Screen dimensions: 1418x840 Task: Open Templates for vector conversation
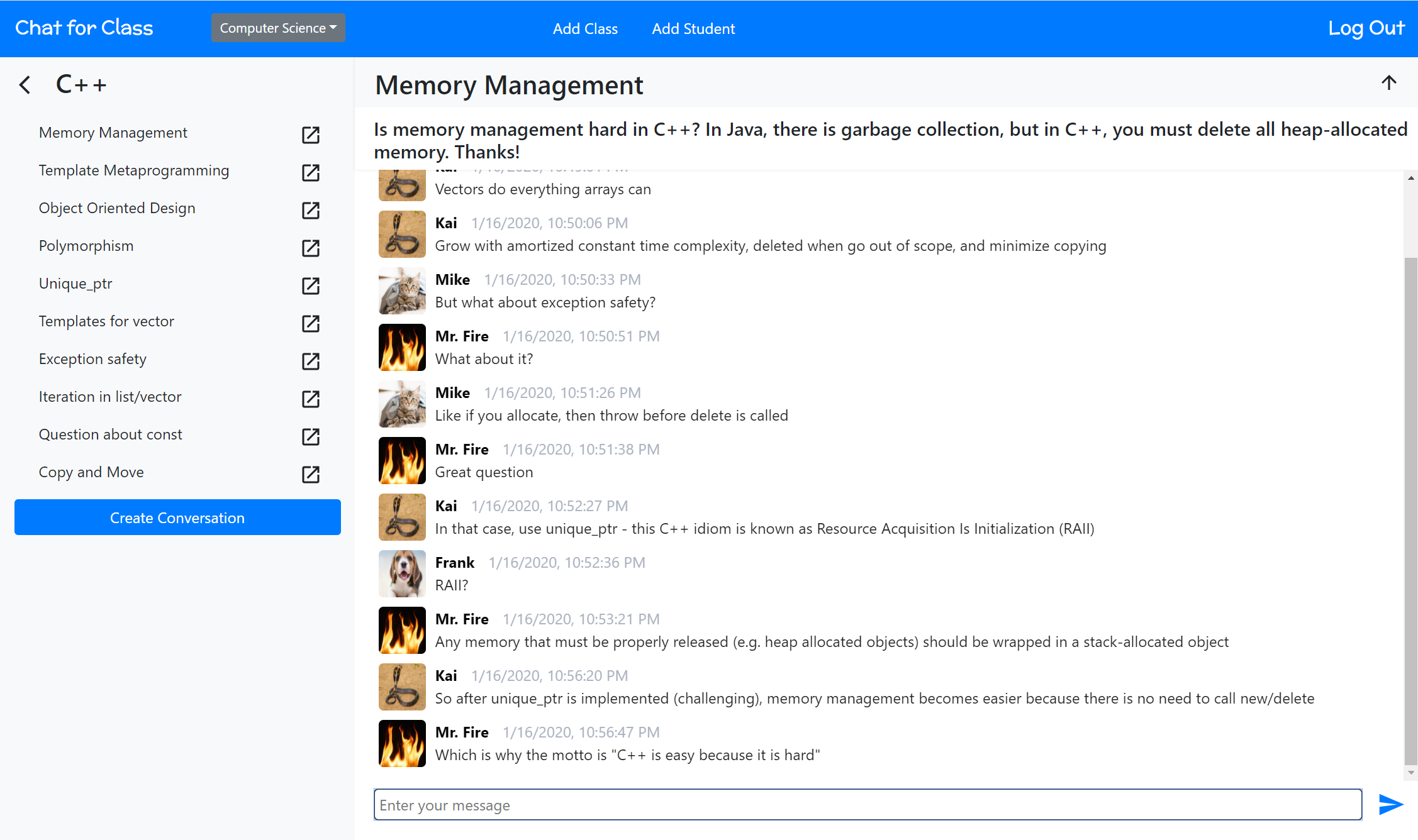click(x=106, y=321)
